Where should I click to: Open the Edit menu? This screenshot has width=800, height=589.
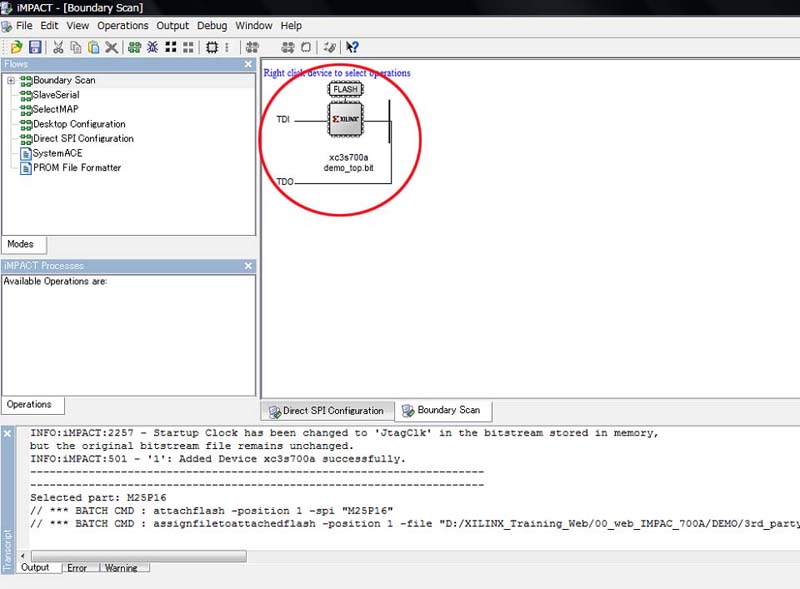(x=49, y=26)
